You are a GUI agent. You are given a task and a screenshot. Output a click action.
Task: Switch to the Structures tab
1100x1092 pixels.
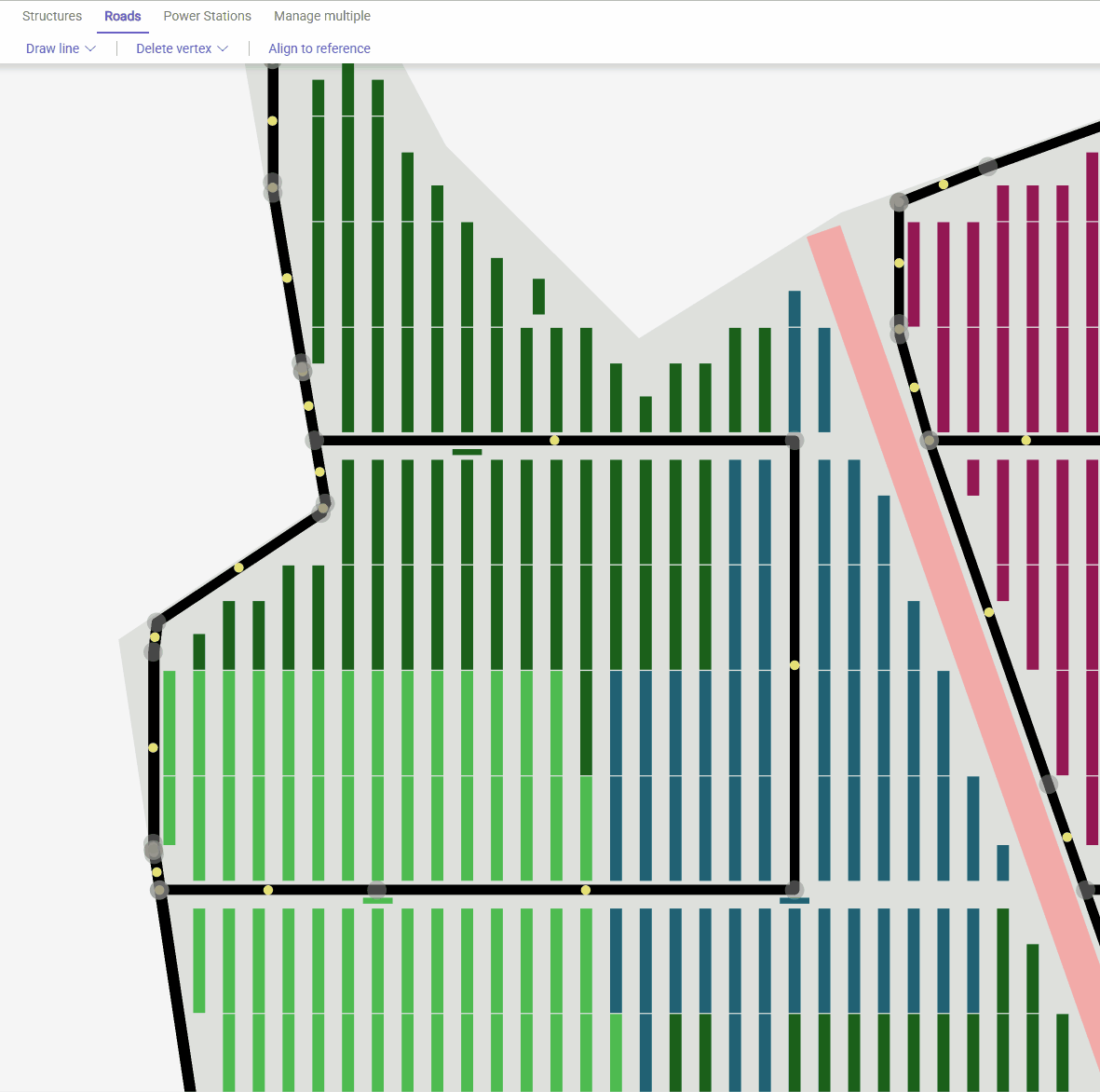pos(52,16)
